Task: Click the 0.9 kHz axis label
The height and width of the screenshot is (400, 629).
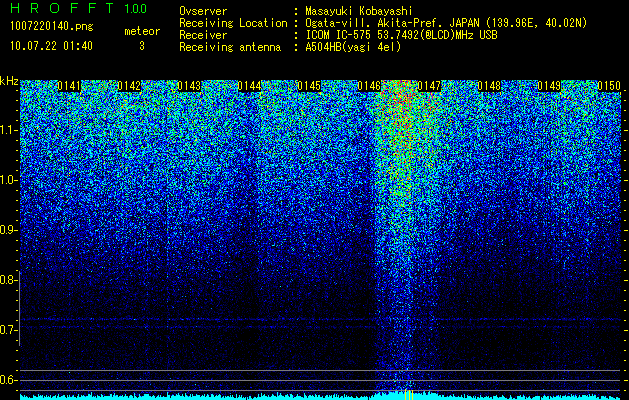Action: (8, 230)
